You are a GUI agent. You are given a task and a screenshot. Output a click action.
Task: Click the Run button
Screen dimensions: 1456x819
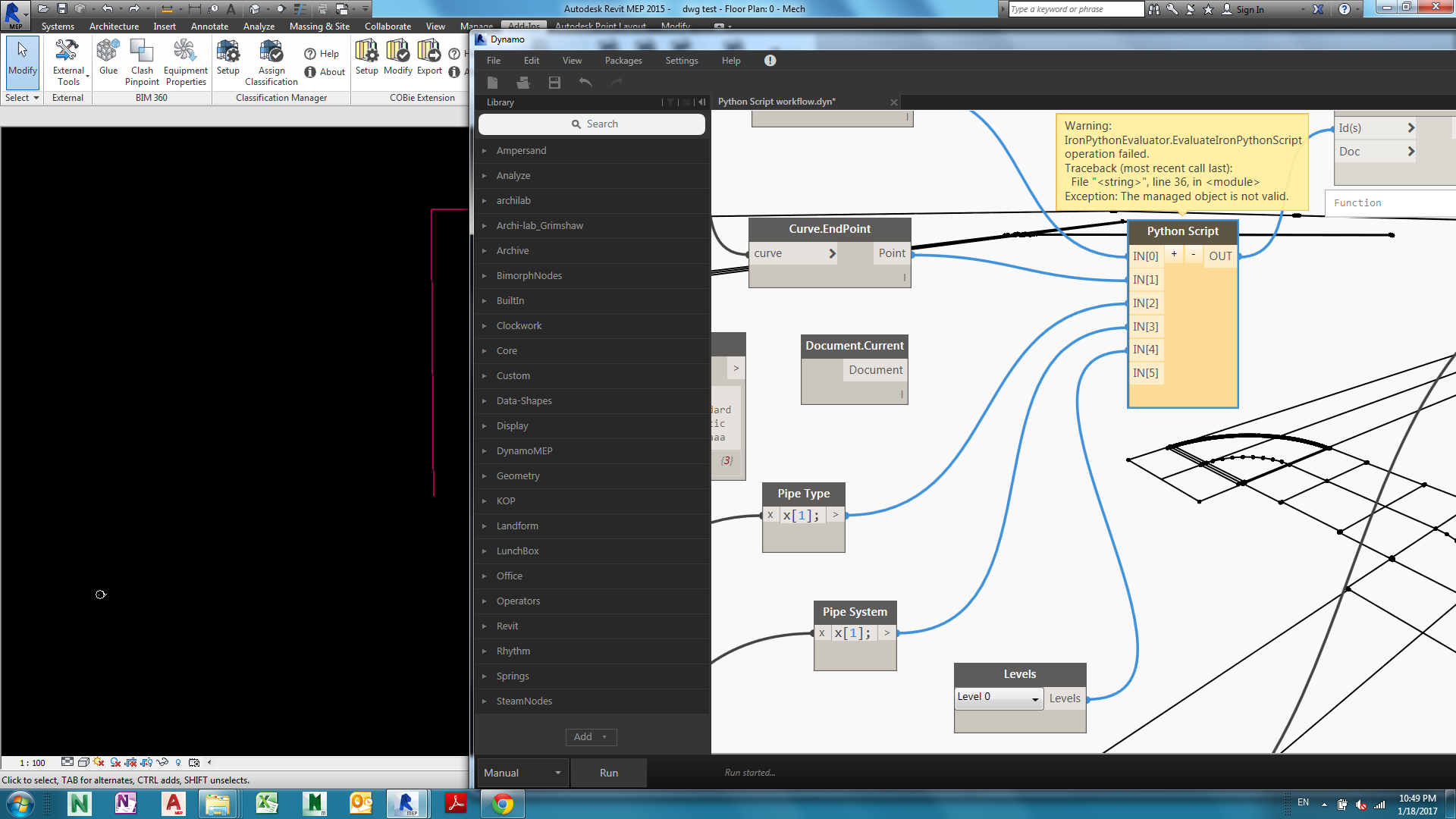click(x=608, y=773)
